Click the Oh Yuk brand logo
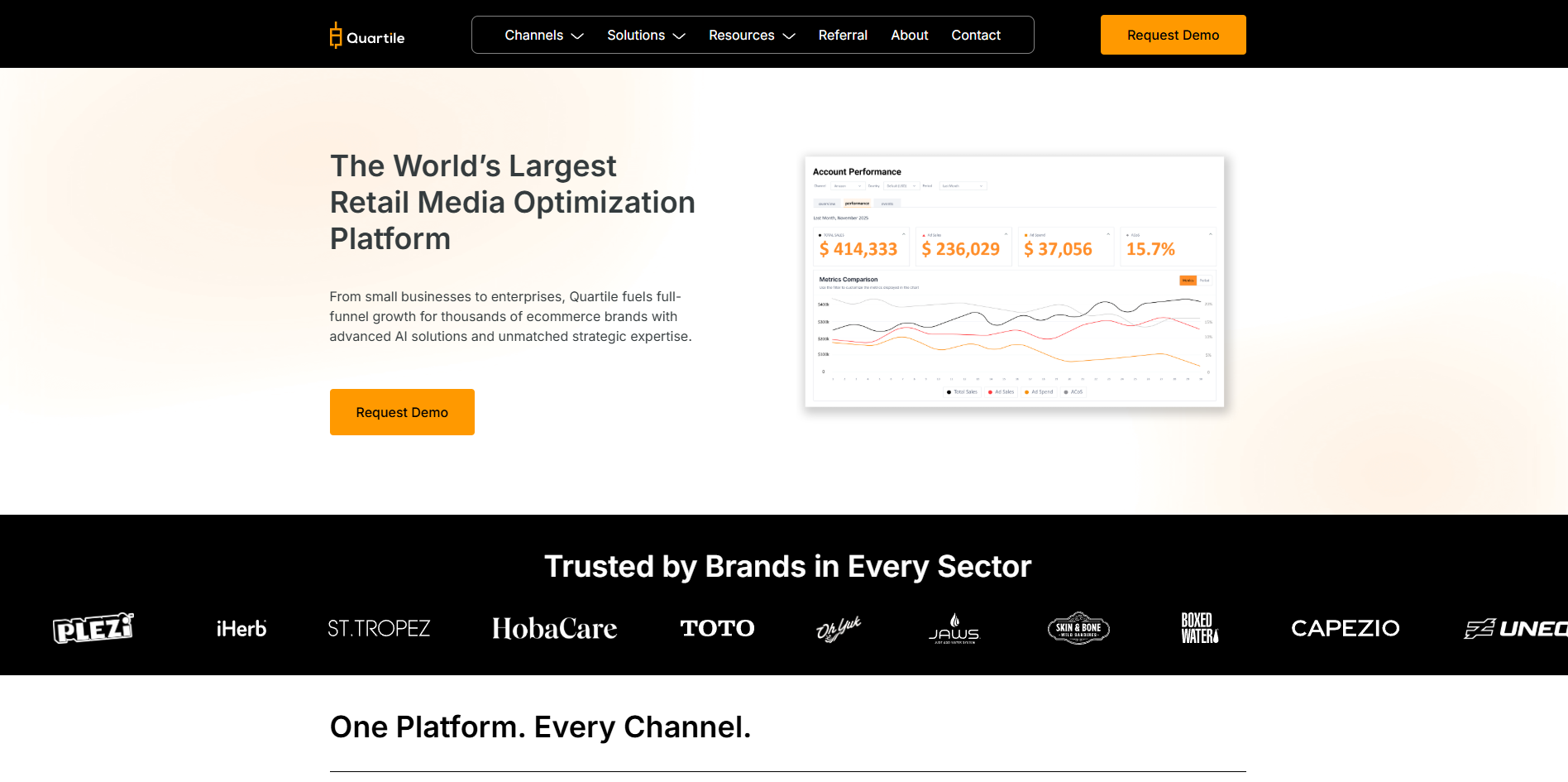1568x782 pixels. coord(839,629)
